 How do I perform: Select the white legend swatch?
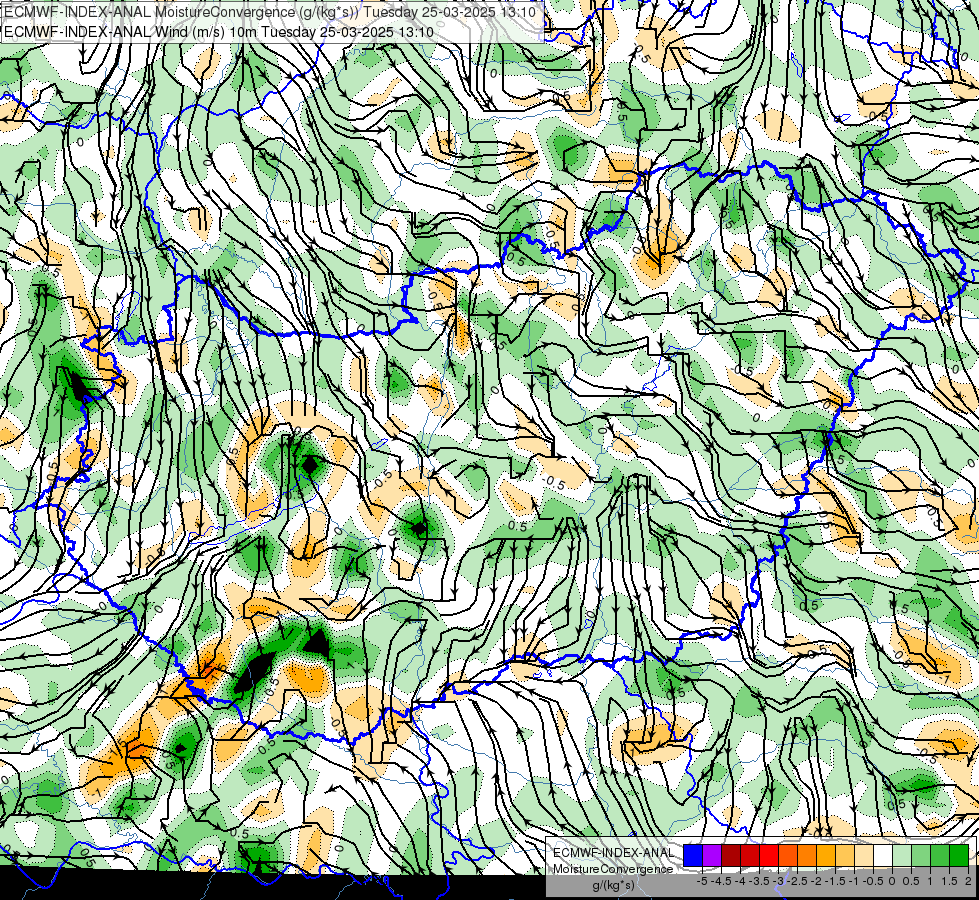coord(883,856)
